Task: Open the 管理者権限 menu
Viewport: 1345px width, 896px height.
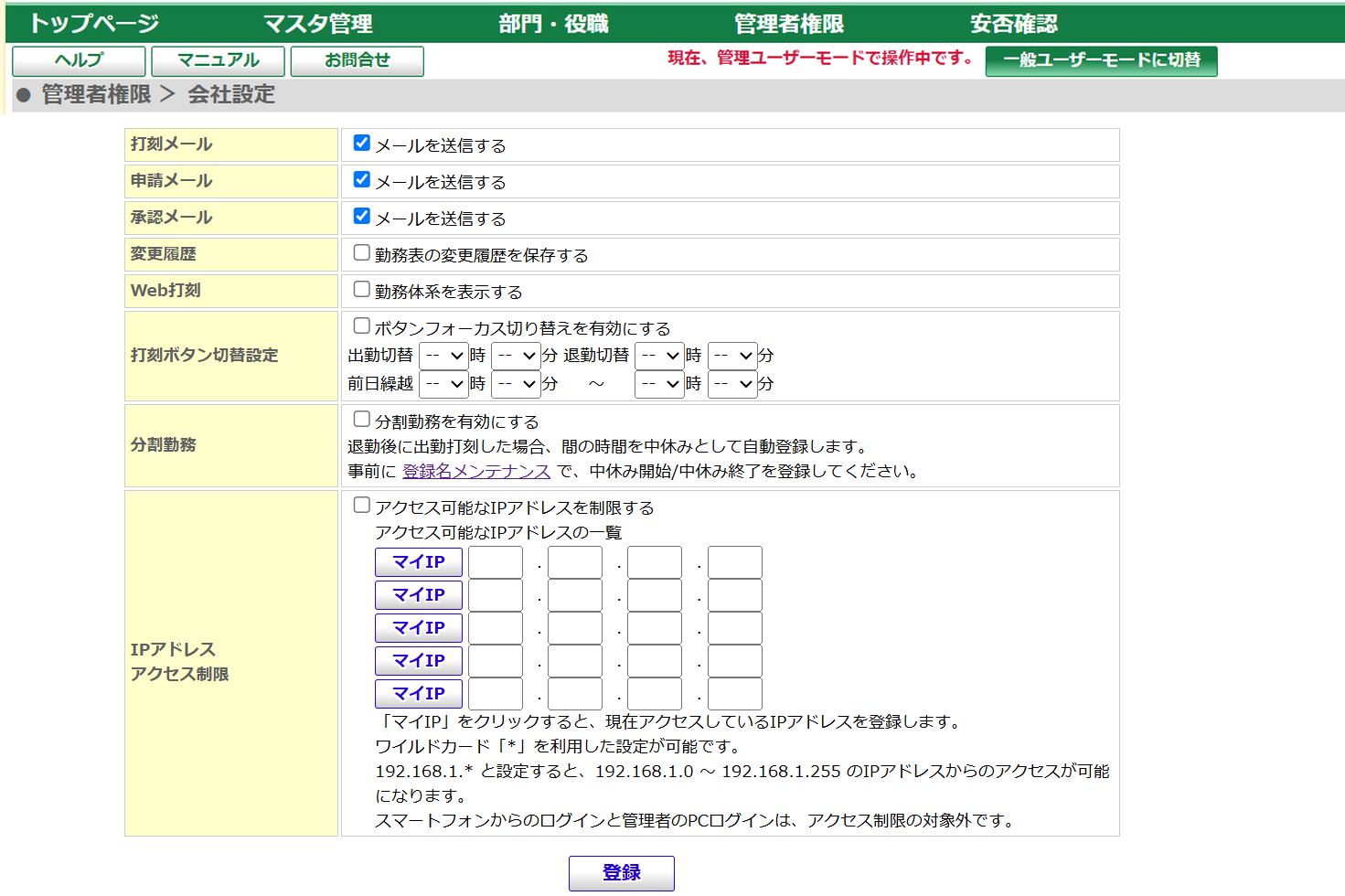Action: click(x=789, y=24)
